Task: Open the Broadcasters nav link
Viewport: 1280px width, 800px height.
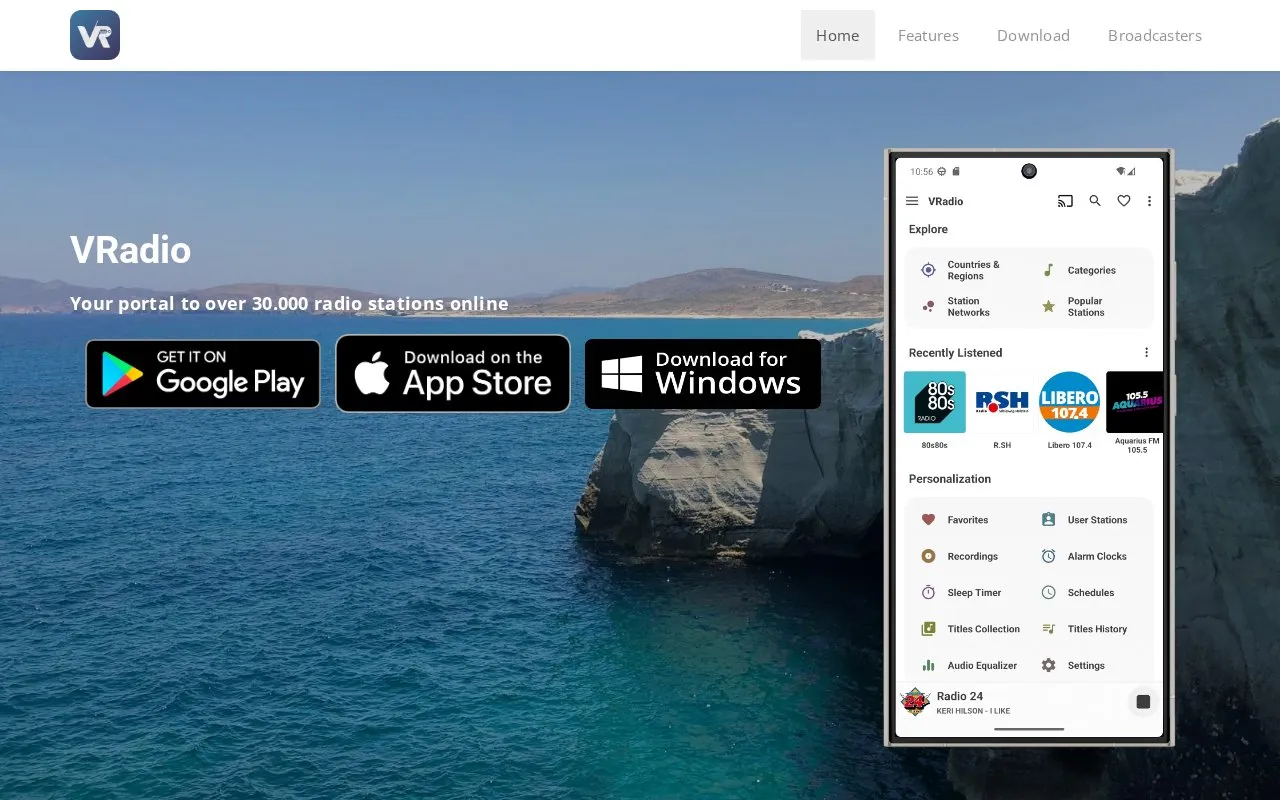Action: (1155, 35)
